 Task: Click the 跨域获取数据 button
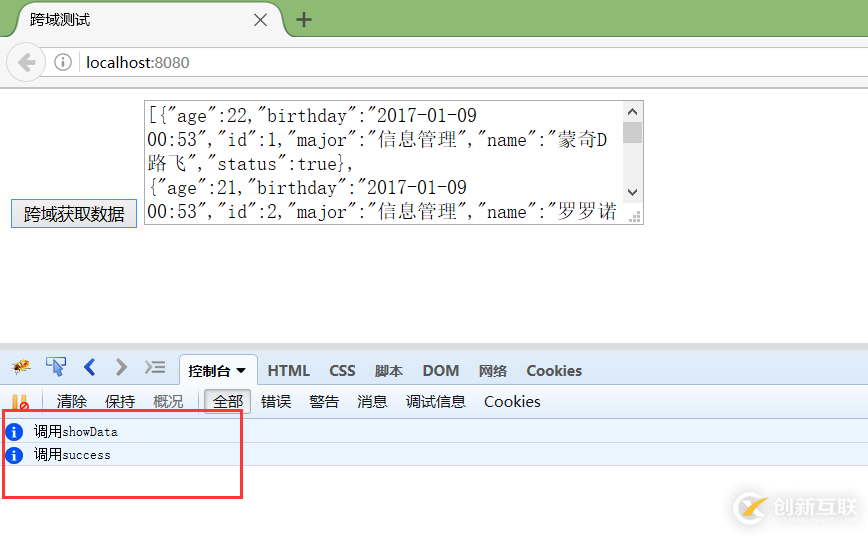pyautogui.click(x=74, y=214)
